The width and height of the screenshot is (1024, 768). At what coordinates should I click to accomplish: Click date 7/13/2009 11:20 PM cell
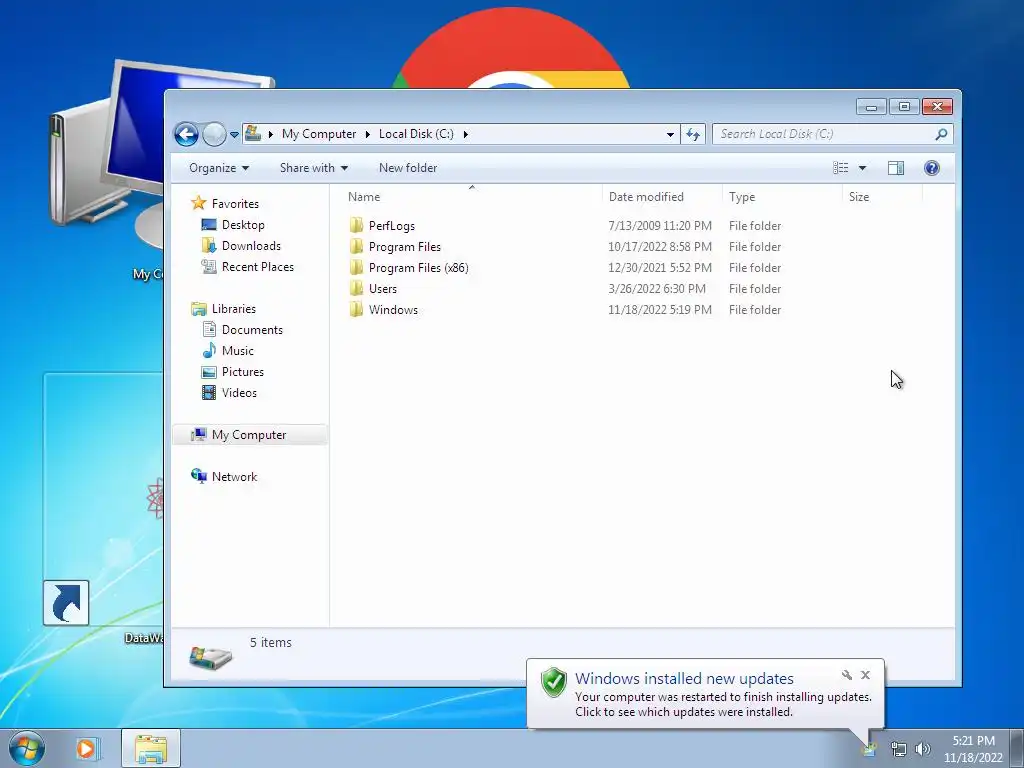[660, 225]
